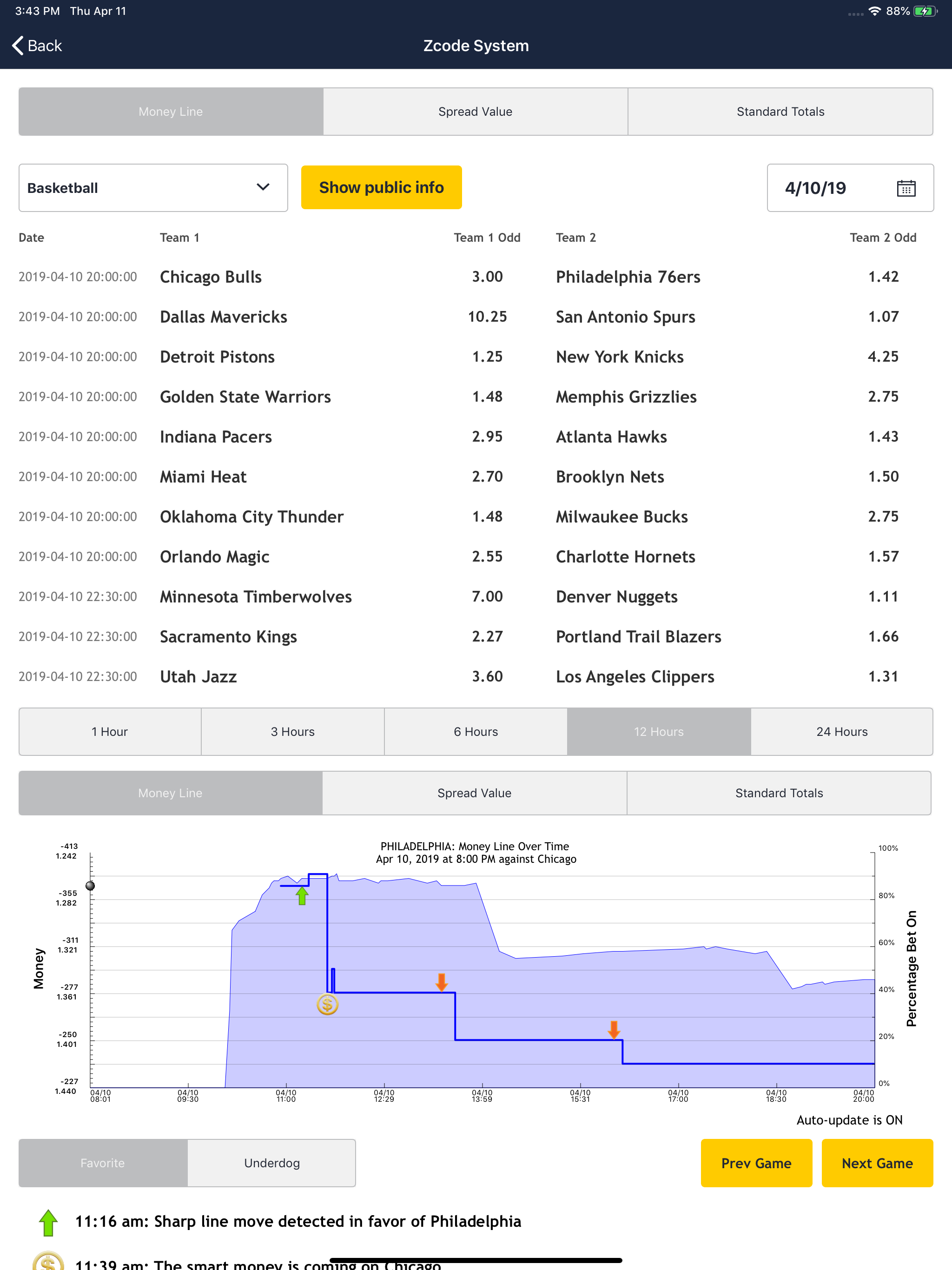Switch to the top Standard Totals tab
Viewport: 952px width, 1270px height.
pyautogui.click(x=780, y=112)
